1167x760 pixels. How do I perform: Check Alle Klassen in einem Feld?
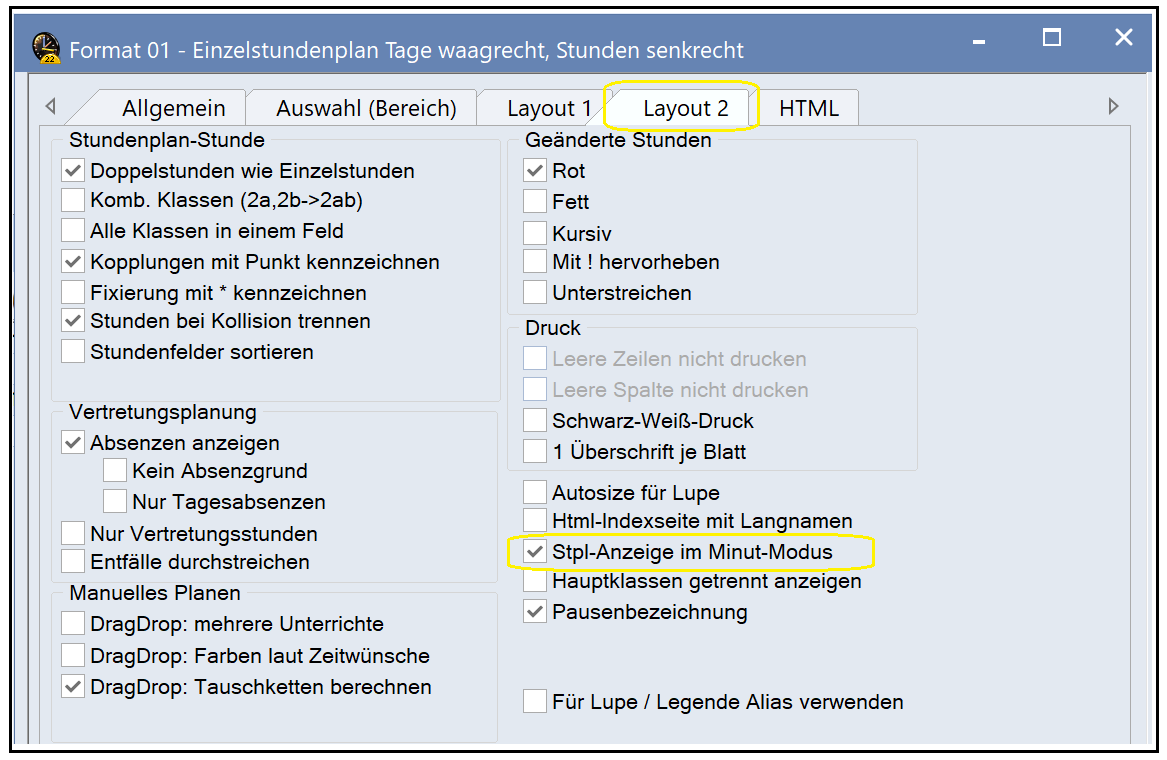coord(73,231)
